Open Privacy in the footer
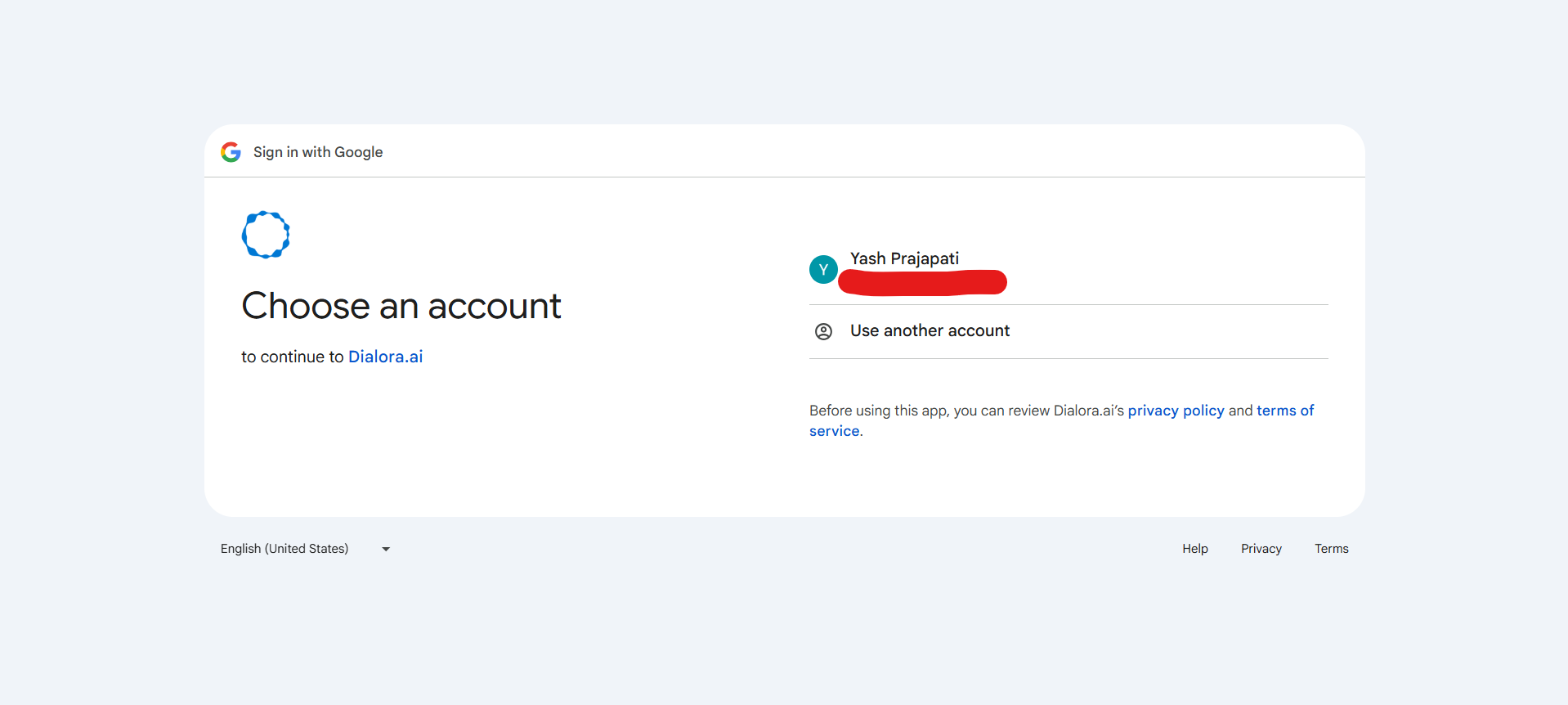The width and height of the screenshot is (1568, 705). point(1261,549)
